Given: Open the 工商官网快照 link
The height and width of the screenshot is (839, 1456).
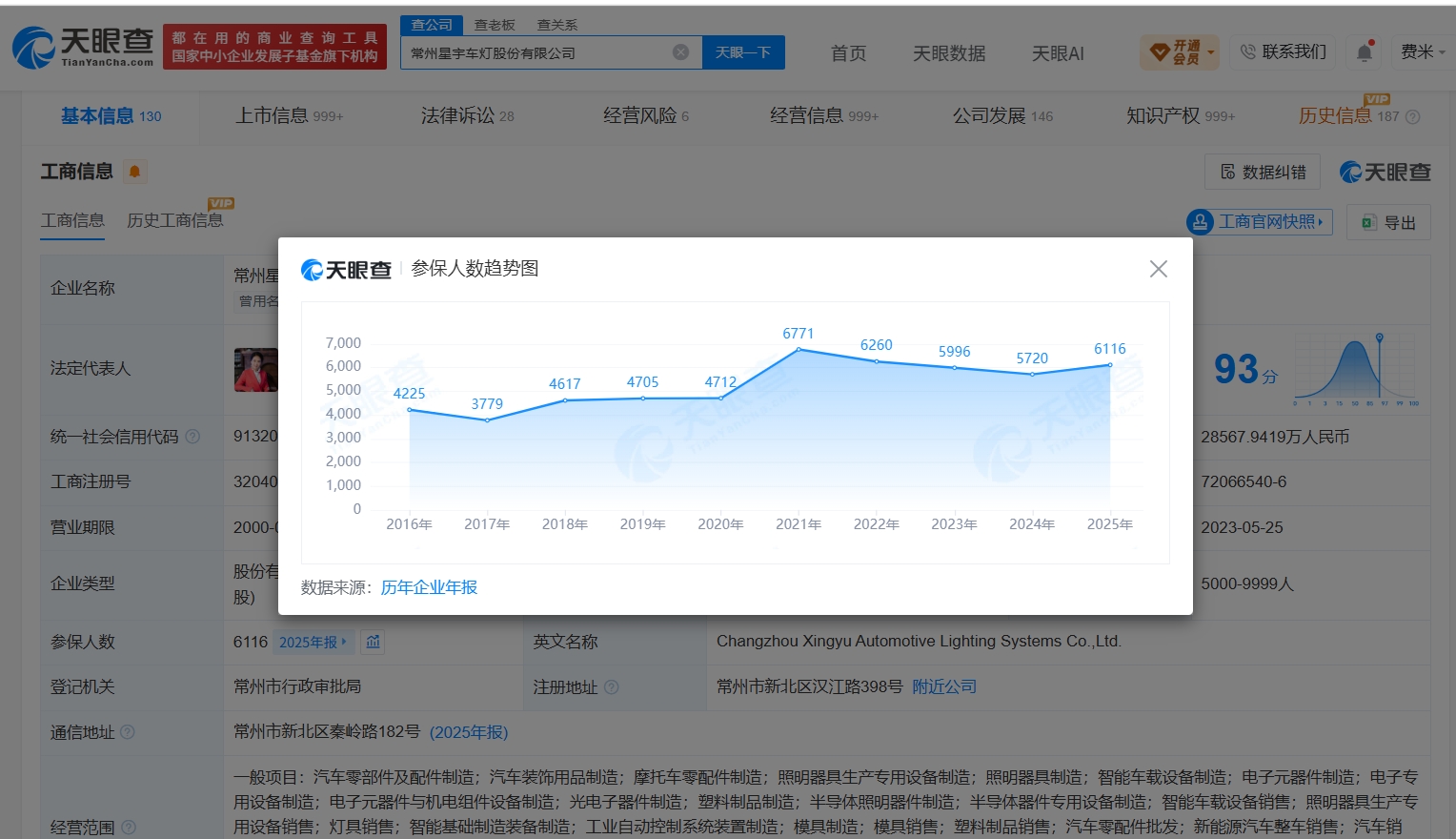Looking at the screenshot, I should [x=1259, y=222].
